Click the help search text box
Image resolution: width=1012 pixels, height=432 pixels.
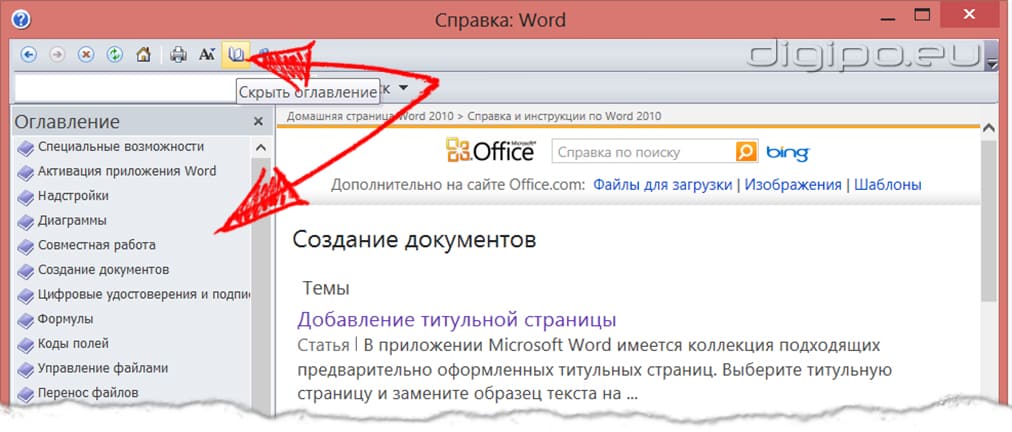(x=126, y=88)
